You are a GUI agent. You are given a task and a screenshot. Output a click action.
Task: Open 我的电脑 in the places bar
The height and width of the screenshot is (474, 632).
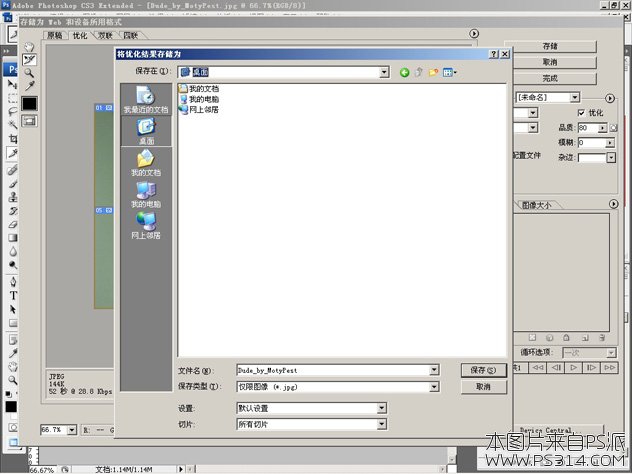146,194
